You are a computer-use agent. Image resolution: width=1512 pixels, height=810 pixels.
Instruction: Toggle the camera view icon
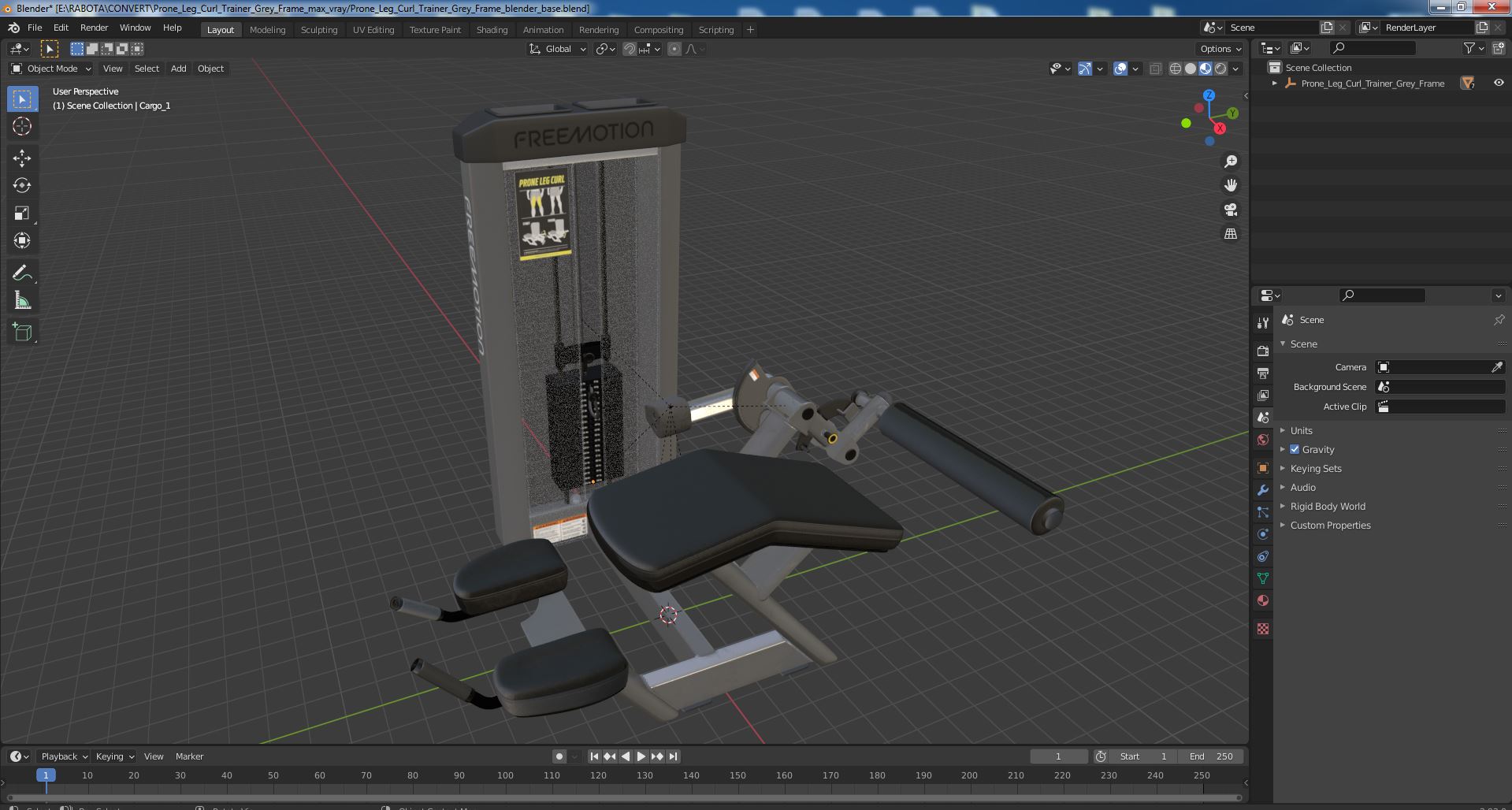(1230, 210)
